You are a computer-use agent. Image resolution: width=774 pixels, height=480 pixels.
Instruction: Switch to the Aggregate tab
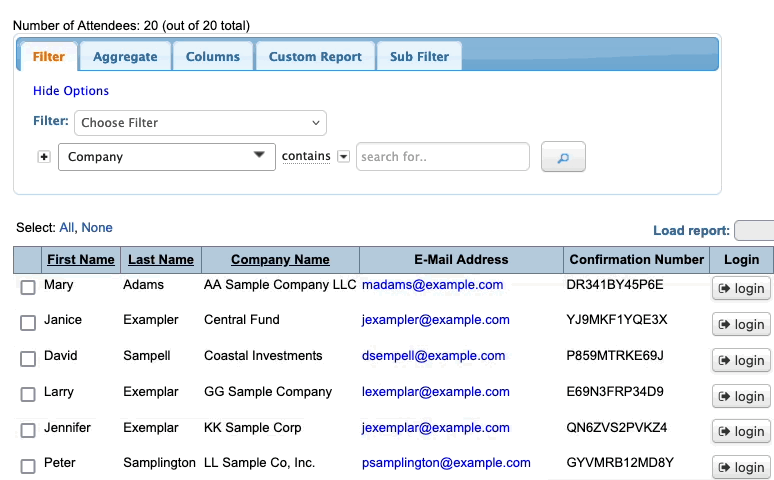[125, 57]
